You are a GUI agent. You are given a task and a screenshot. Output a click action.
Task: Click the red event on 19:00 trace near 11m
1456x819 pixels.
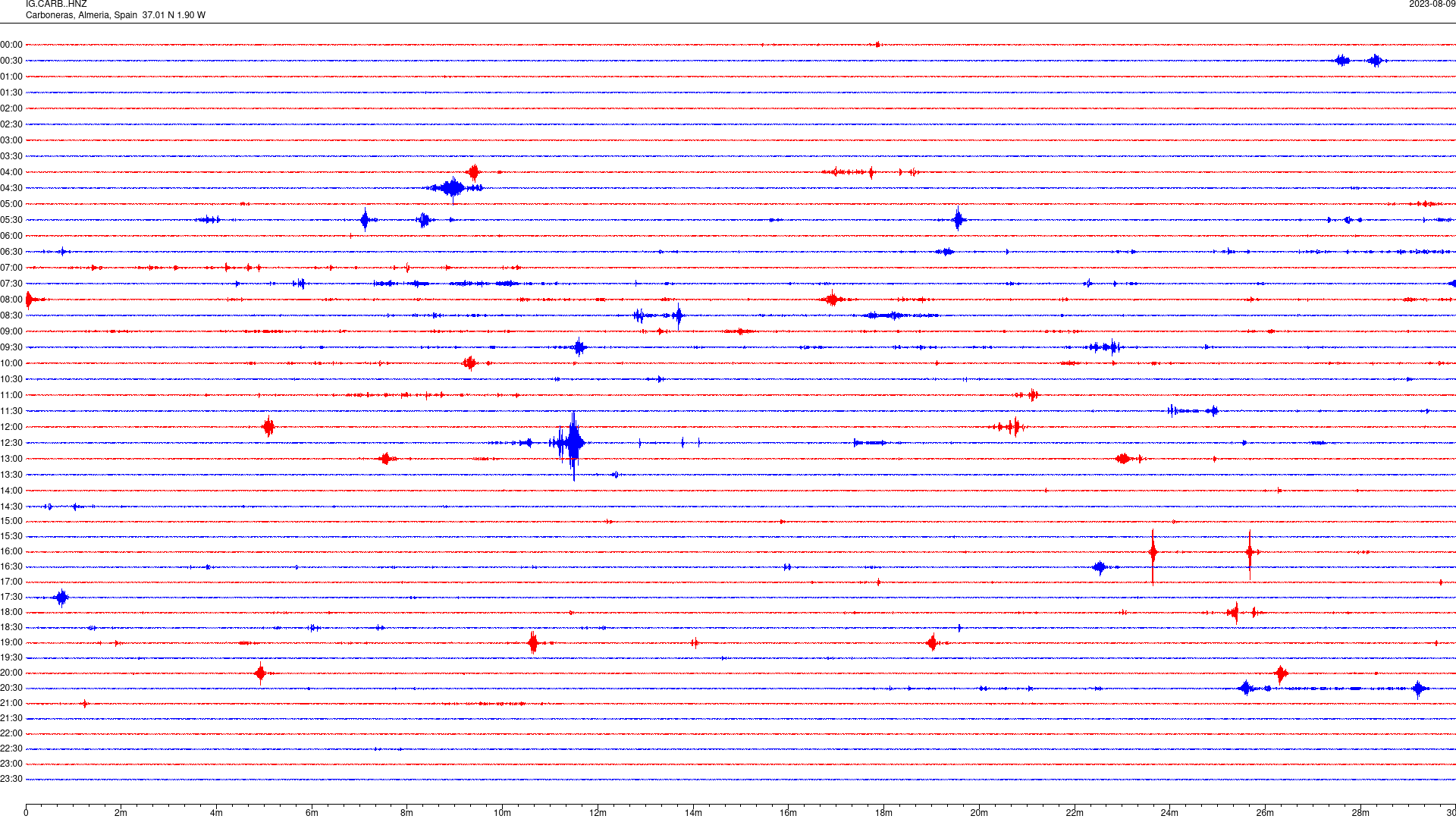(x=533, y=643)
